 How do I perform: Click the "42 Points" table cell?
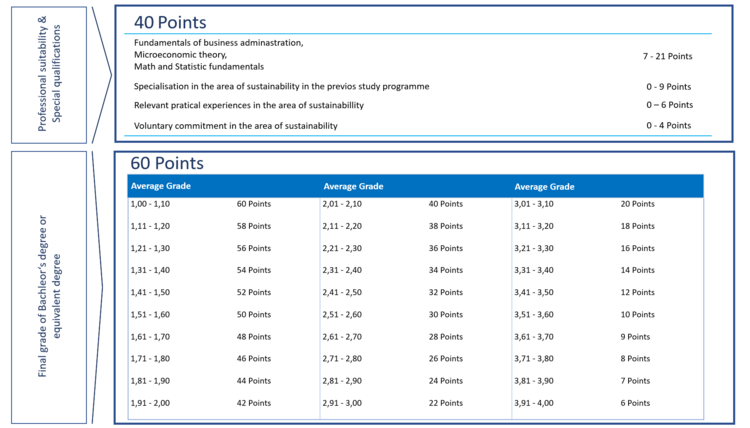(253, 403)
